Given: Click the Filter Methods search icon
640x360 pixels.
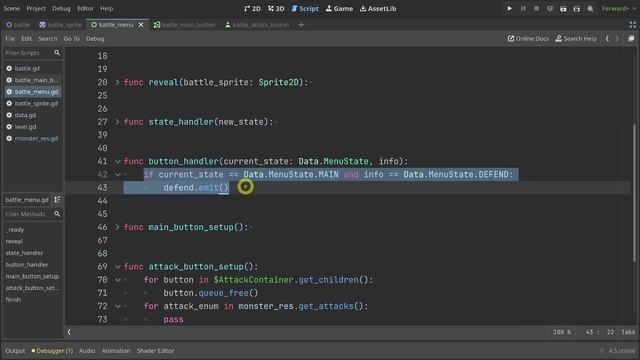Looking at the screenshot, I should point(57,213).
